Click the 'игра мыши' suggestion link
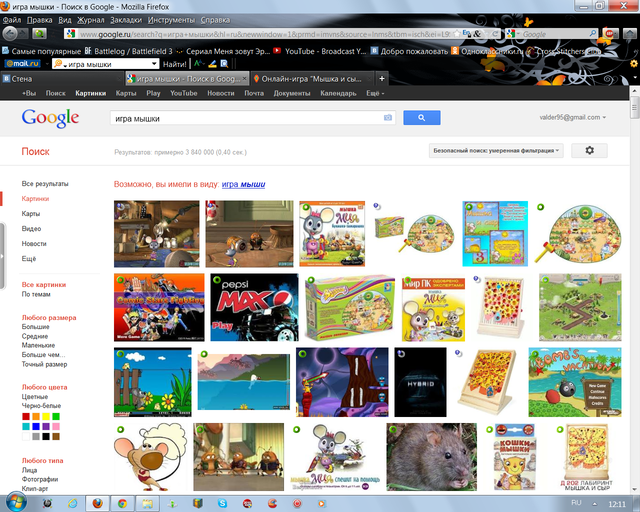This screenshot has width=640, height=512. pos(243,185)
